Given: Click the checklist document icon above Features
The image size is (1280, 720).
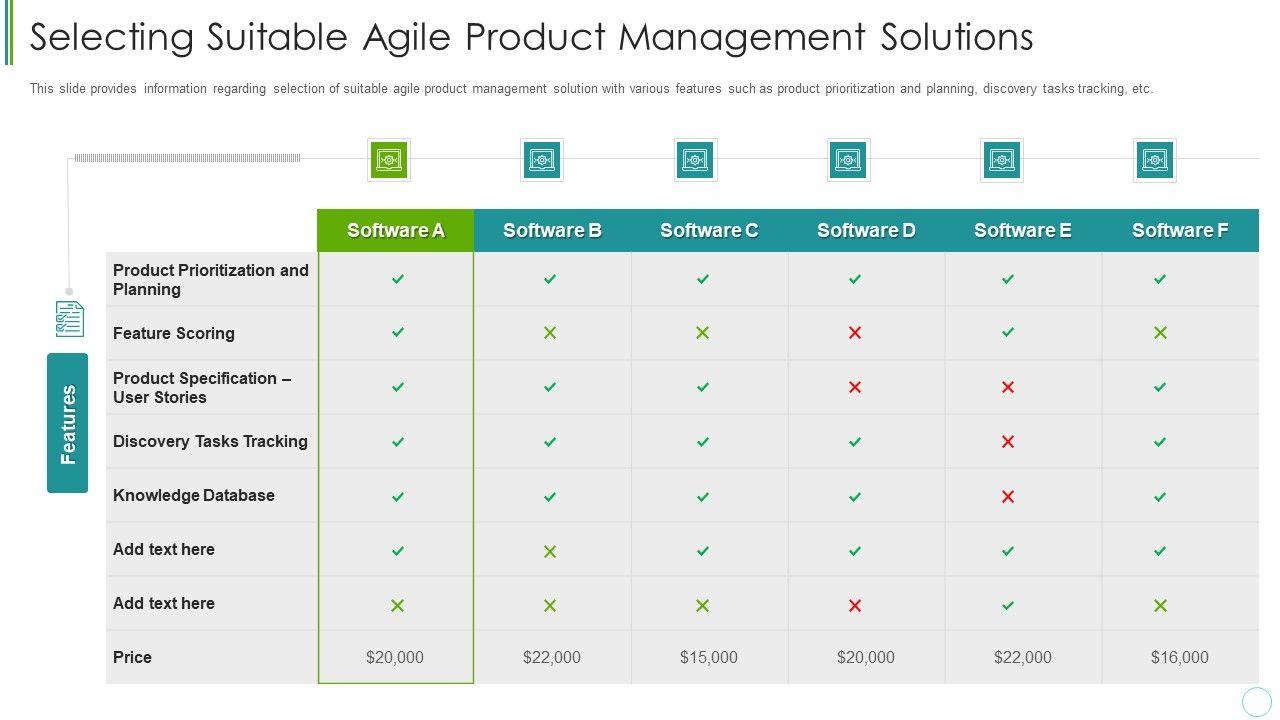Looking at the screenshot, I should (69, 319).
